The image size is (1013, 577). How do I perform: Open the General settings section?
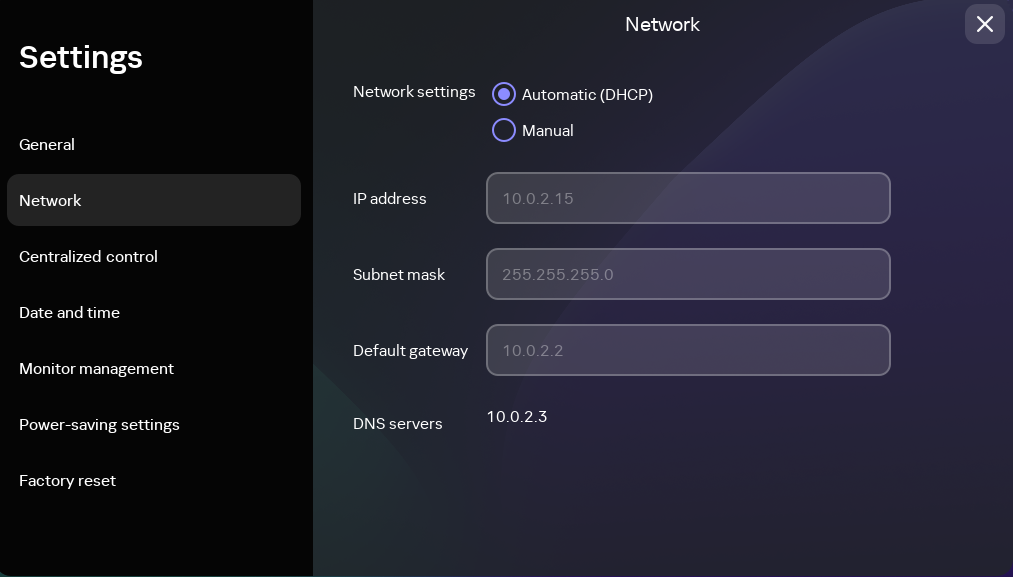47,144
